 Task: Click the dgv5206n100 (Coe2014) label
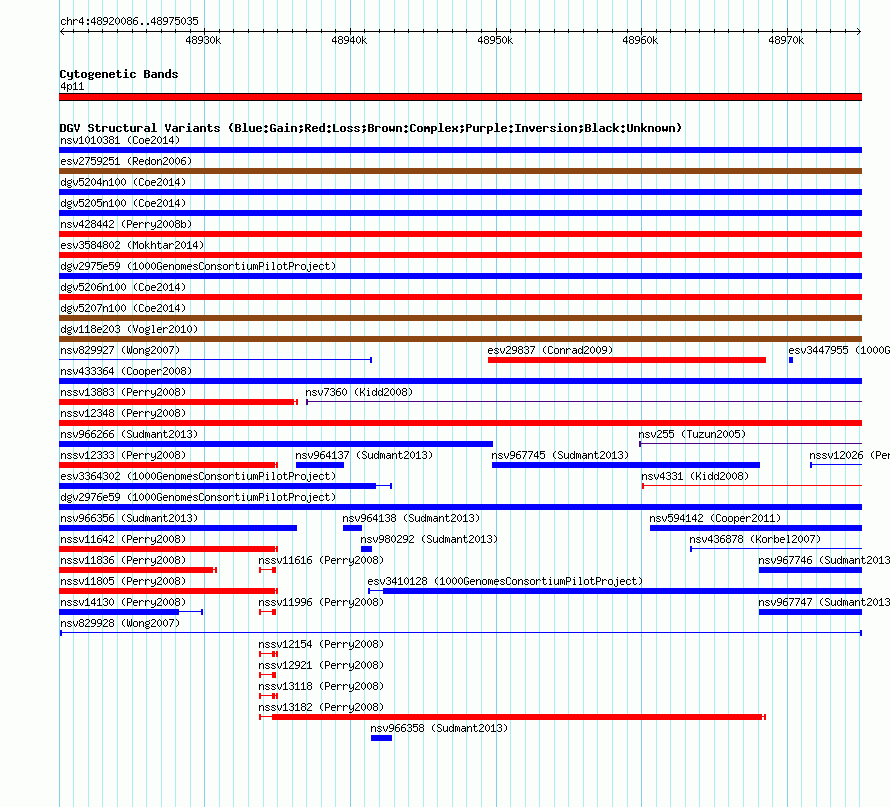[123, 287]
